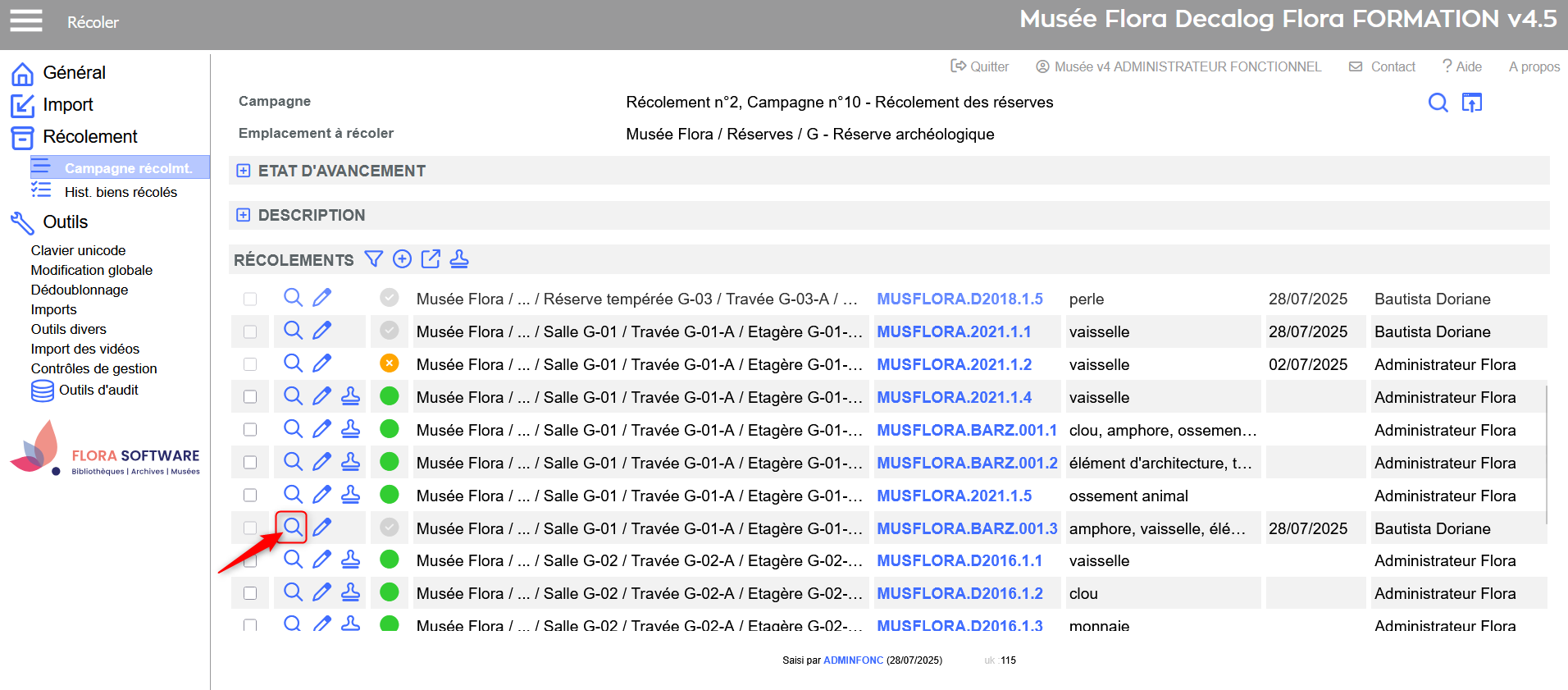The width and height of the screenshot is (1568, 690).
Task: Tick the checkbox for MUSFLORA.2021.1.4 row
Action: click(250, 397)
